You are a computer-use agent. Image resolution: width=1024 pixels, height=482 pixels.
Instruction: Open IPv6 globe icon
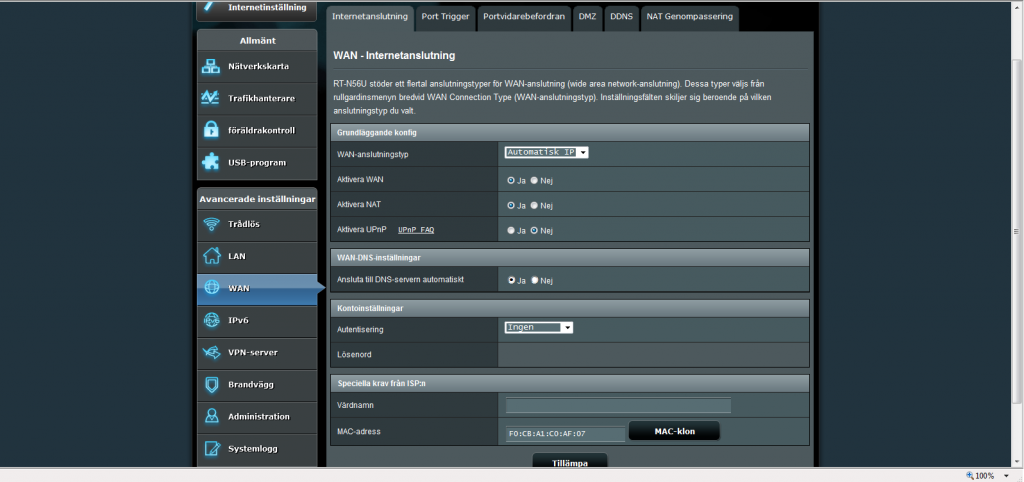(211, 320)
